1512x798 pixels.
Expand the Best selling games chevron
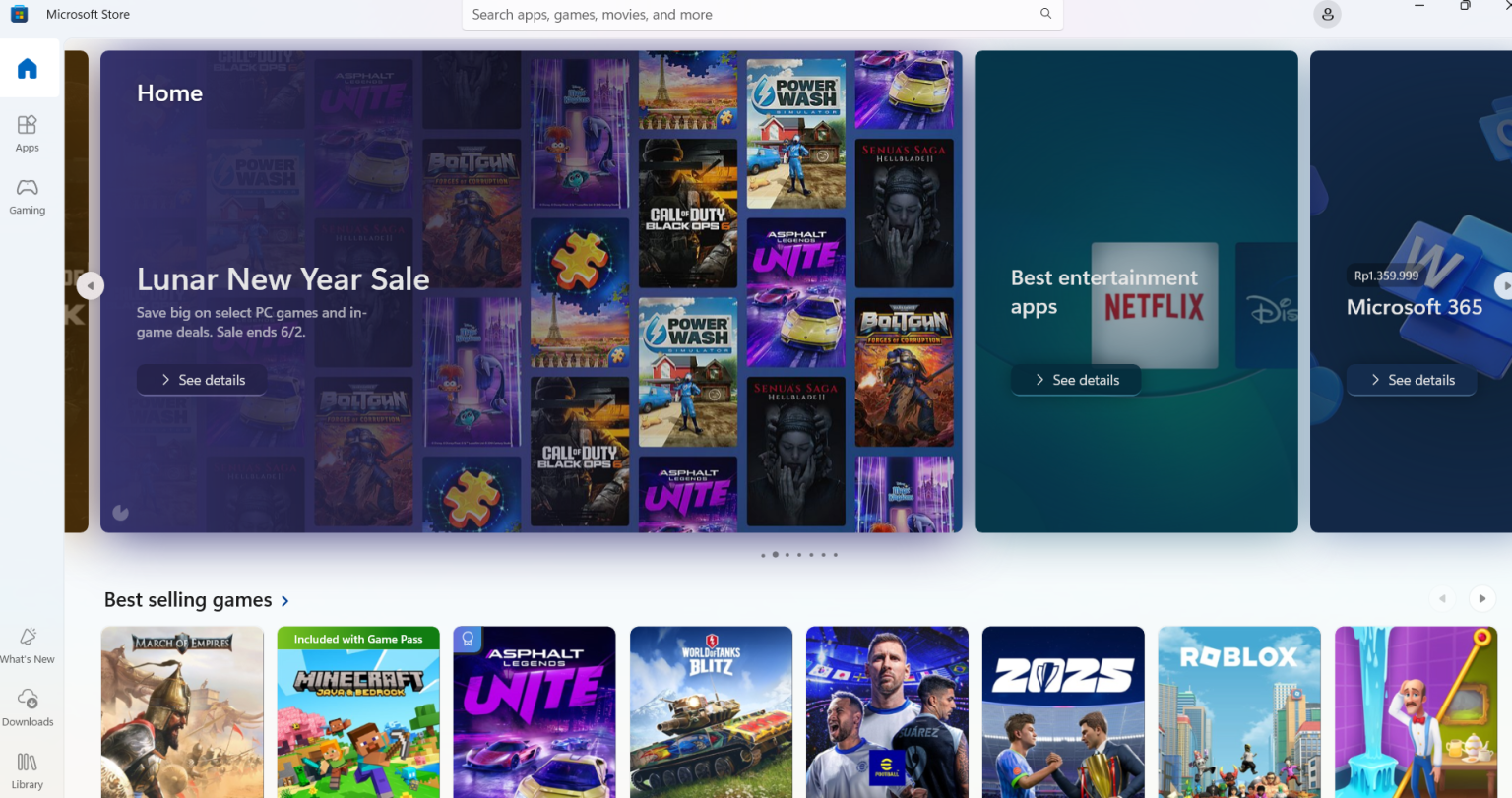point(285,601)
